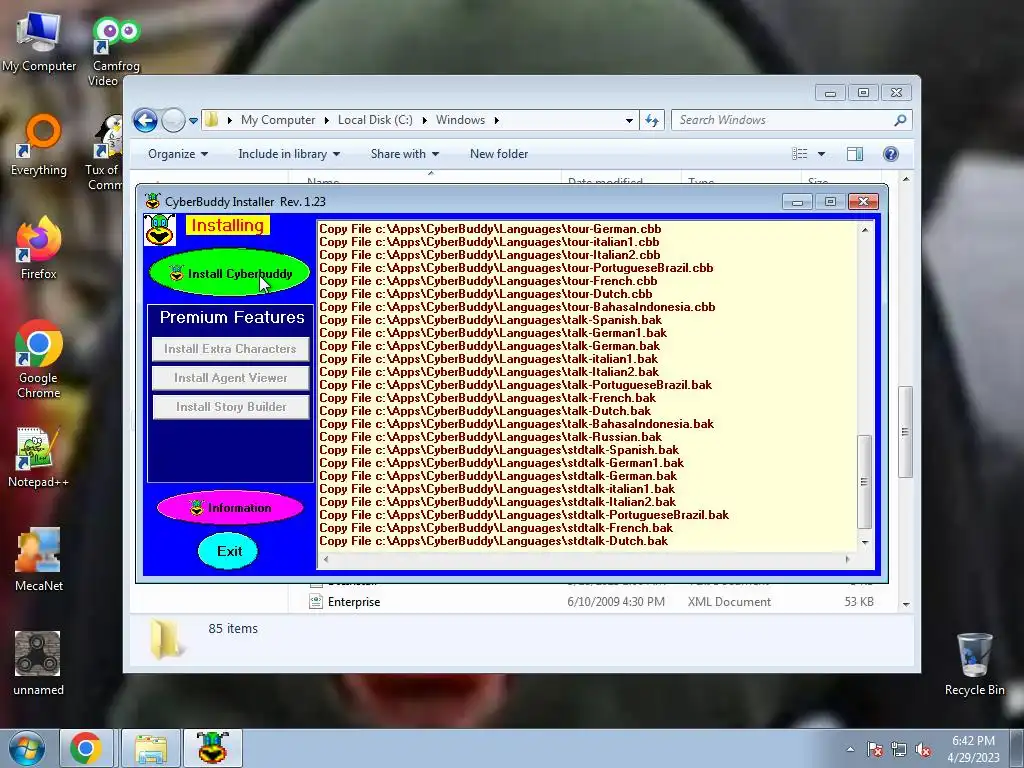This screenshot has width=1024, height=768.
Task: Launch Firefox from the desktop
Action: [x=39, y=249]
